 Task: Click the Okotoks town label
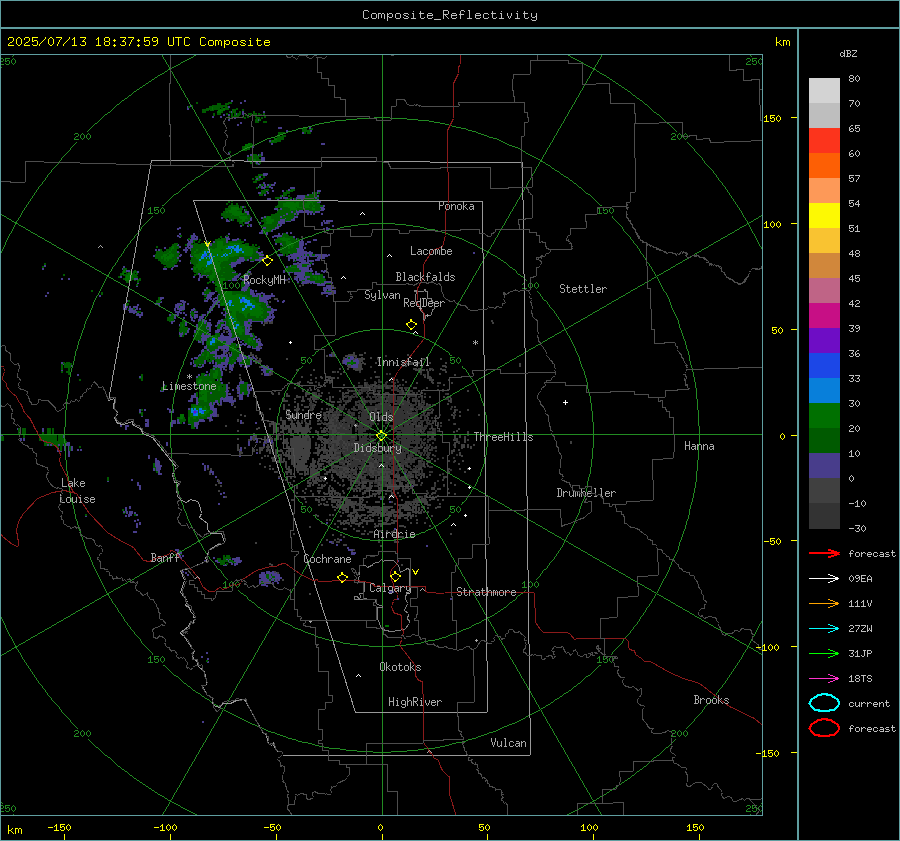click(x=400, y=667)
